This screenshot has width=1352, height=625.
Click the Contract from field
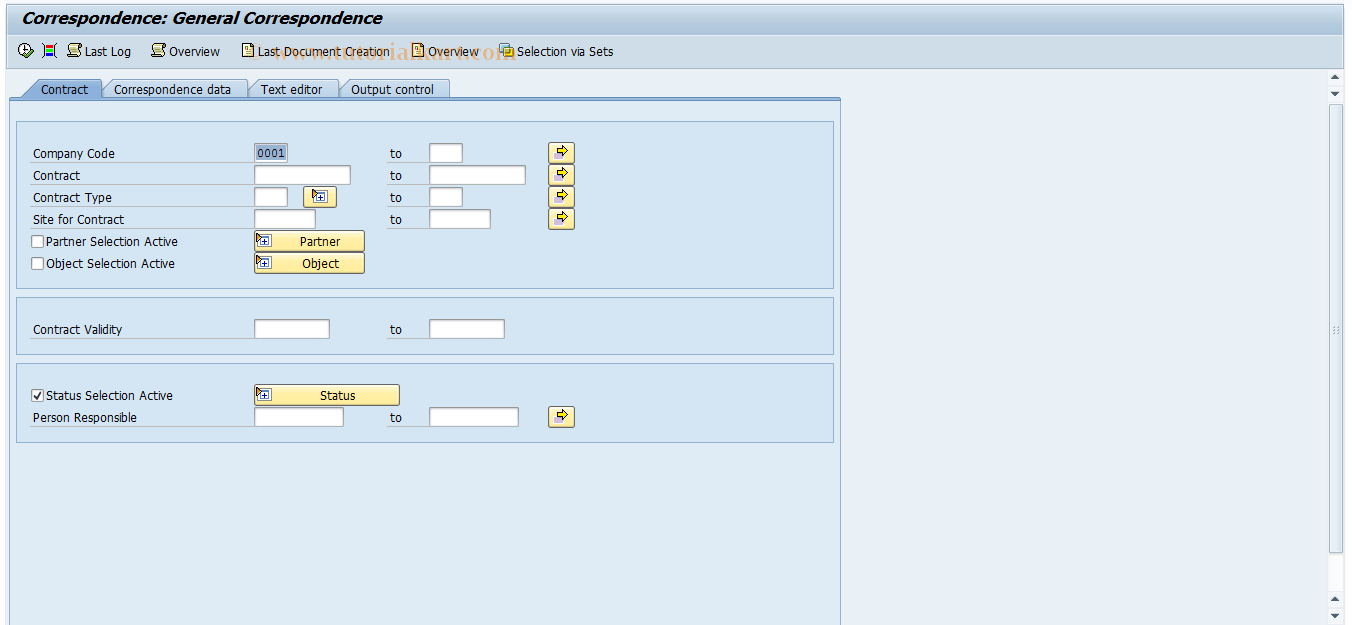click(302, 175)
